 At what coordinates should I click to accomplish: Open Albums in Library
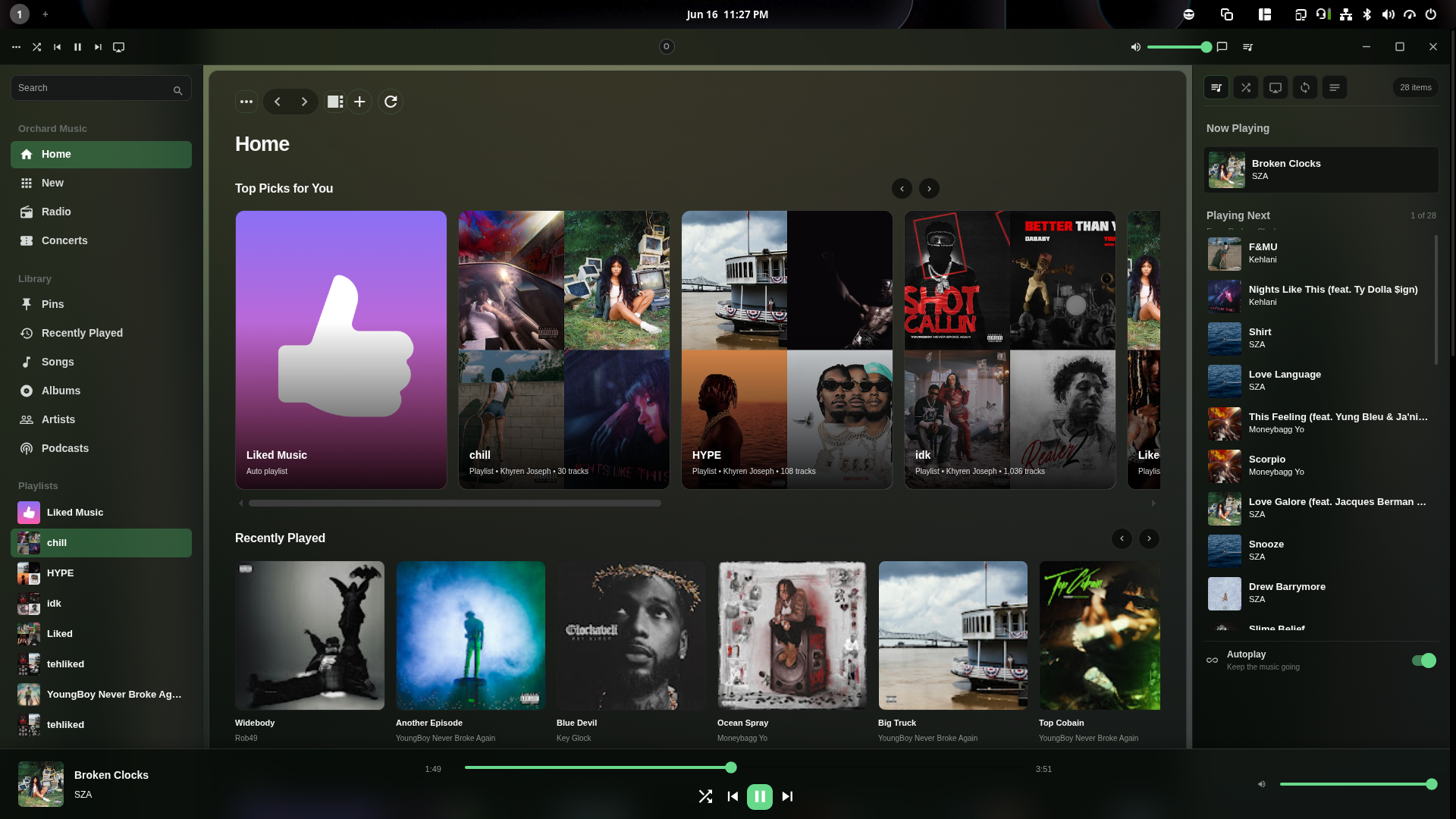[101, 391]
